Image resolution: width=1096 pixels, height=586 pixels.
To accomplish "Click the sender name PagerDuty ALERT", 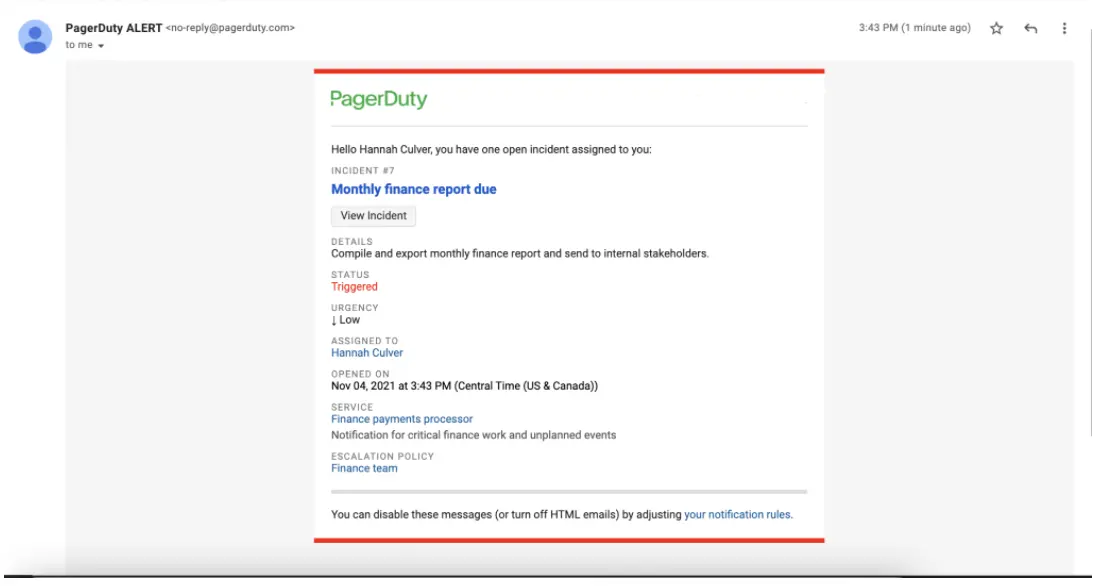I will click(114, 28).
